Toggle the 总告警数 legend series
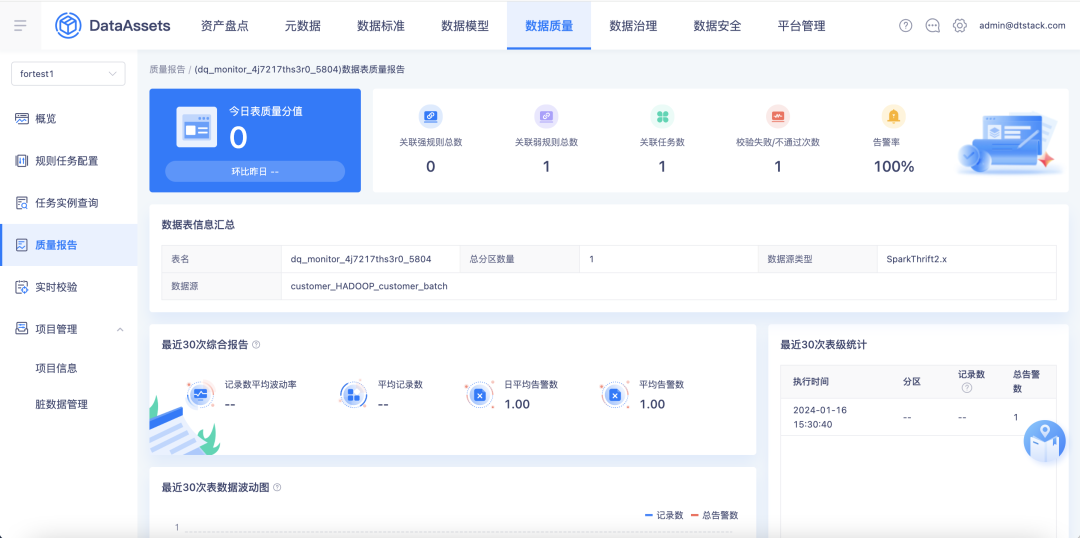The width and height of the screenshot is (1080, 538). (x=714, y=515)
